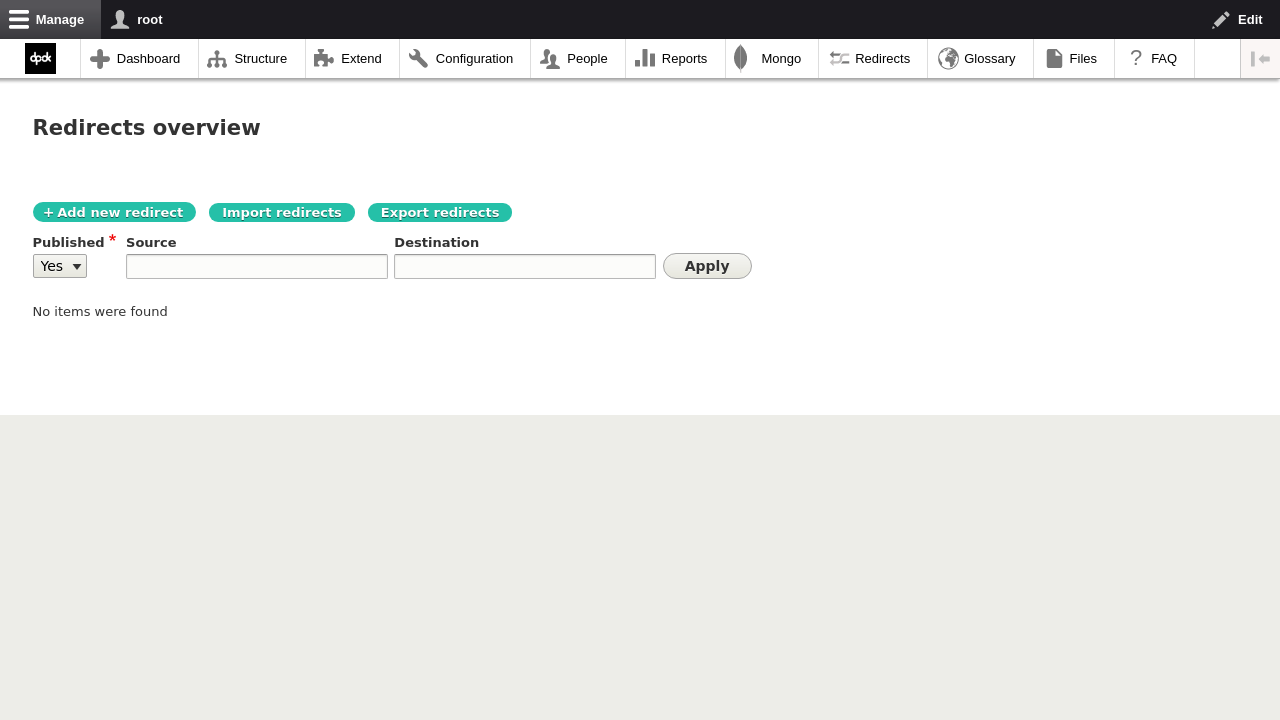The image size is (1280, 720).
Task: Open the Extend menu item
Action: pyautogui.click(x=352, y=59)
